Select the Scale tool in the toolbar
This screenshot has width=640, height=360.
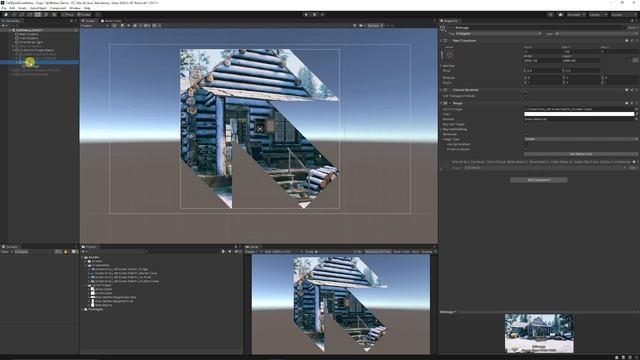coord(30,15)
